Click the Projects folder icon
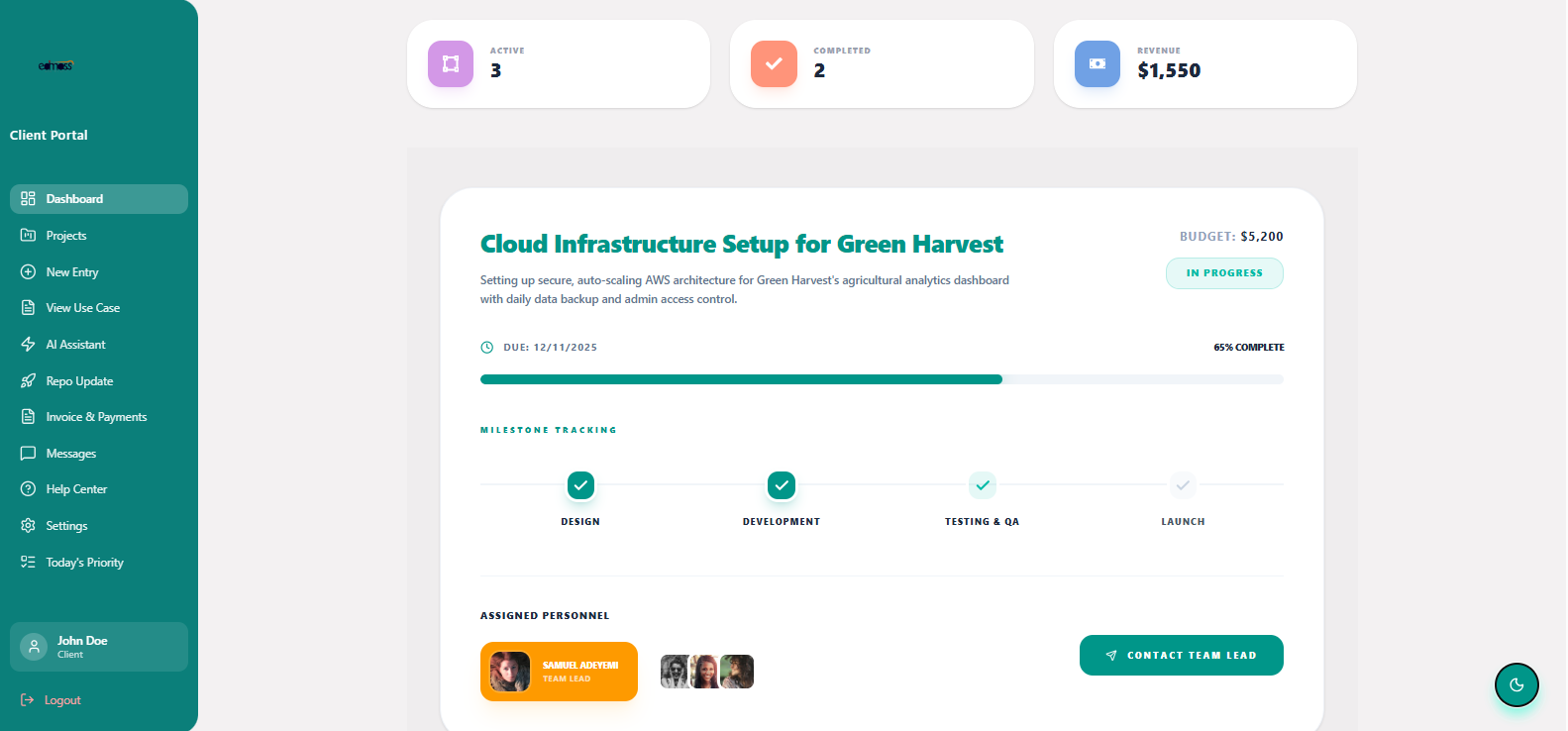The height and width of the screenshot is (731, 1568). click(x=28, y=235)
